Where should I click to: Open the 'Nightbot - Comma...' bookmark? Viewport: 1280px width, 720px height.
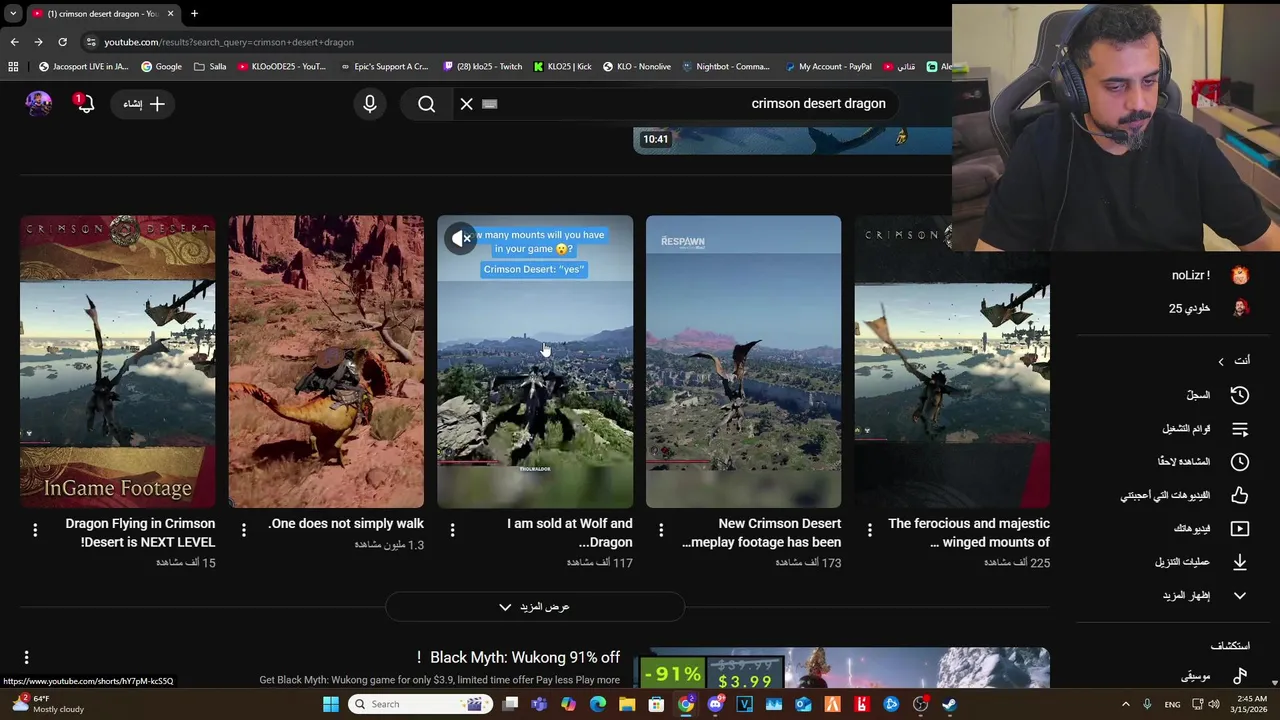click(x=726, y=67)
